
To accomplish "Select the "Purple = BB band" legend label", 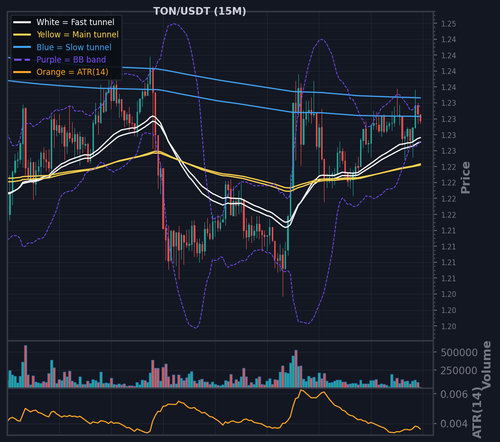I will coord(71,59).
